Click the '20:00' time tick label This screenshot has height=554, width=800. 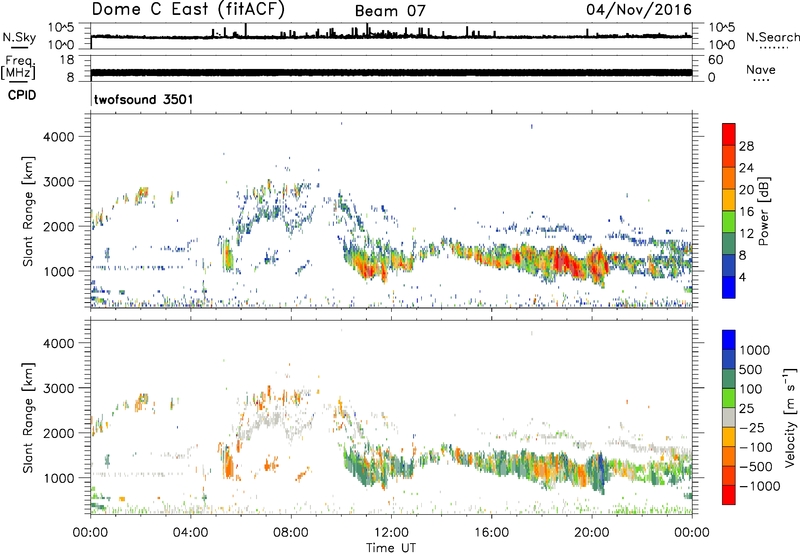(591, 533)
